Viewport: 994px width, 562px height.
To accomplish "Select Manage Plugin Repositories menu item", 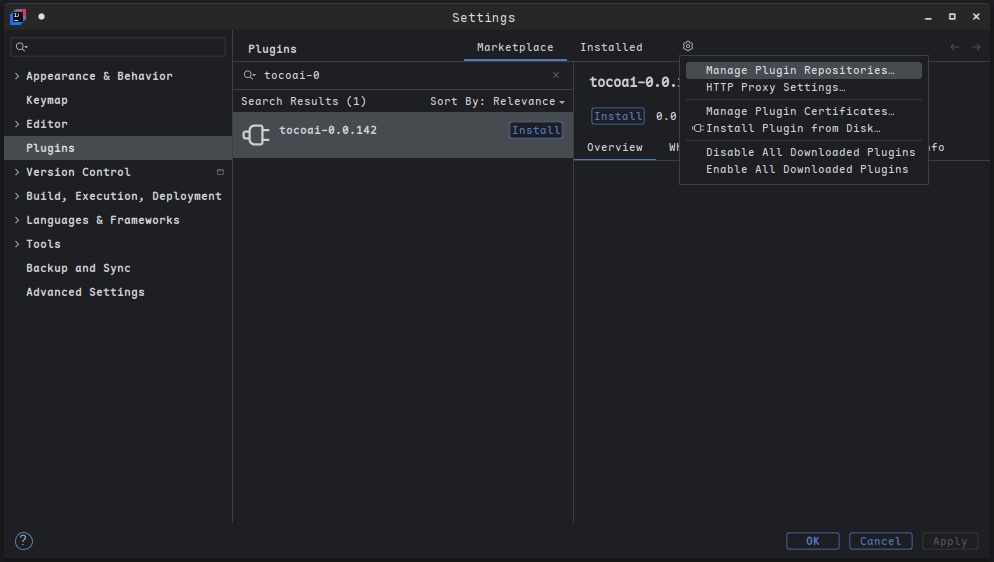I will (803, 70).
